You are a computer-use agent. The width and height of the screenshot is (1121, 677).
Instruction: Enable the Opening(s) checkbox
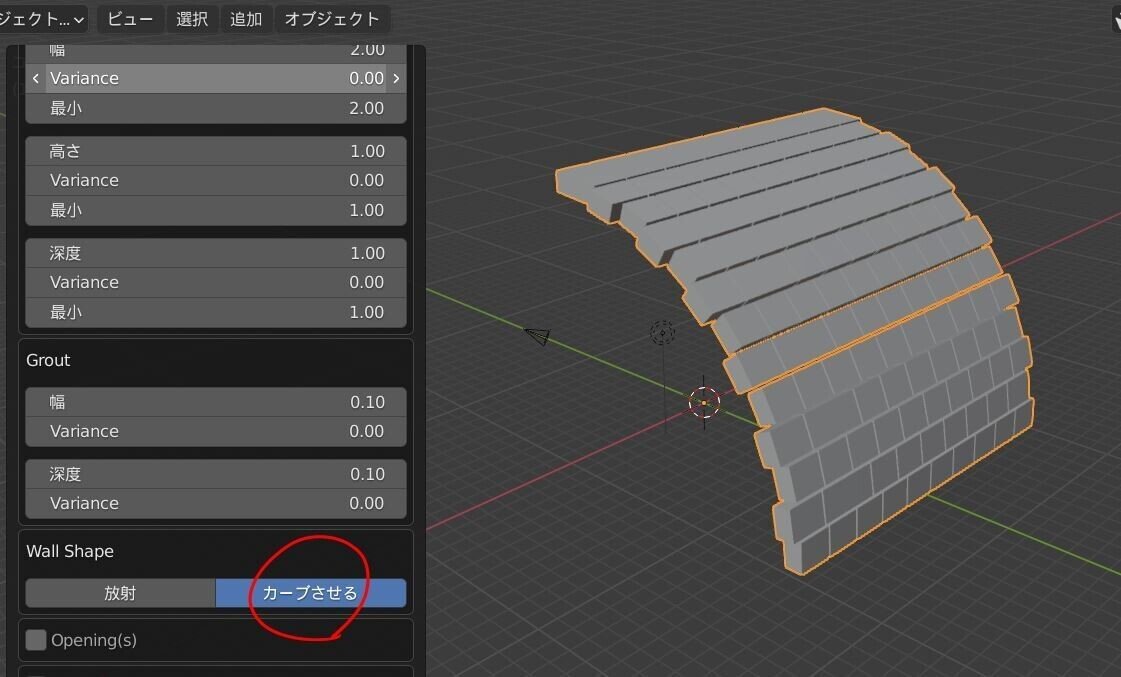[x=36, y=640]
